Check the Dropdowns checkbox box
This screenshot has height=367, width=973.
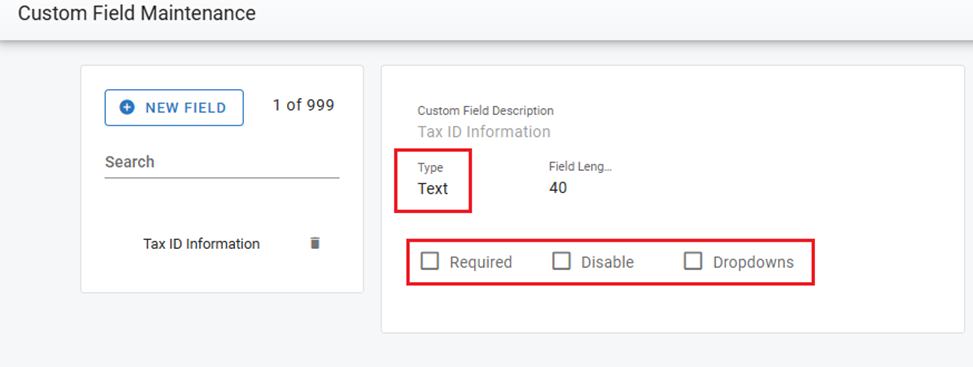693,261
